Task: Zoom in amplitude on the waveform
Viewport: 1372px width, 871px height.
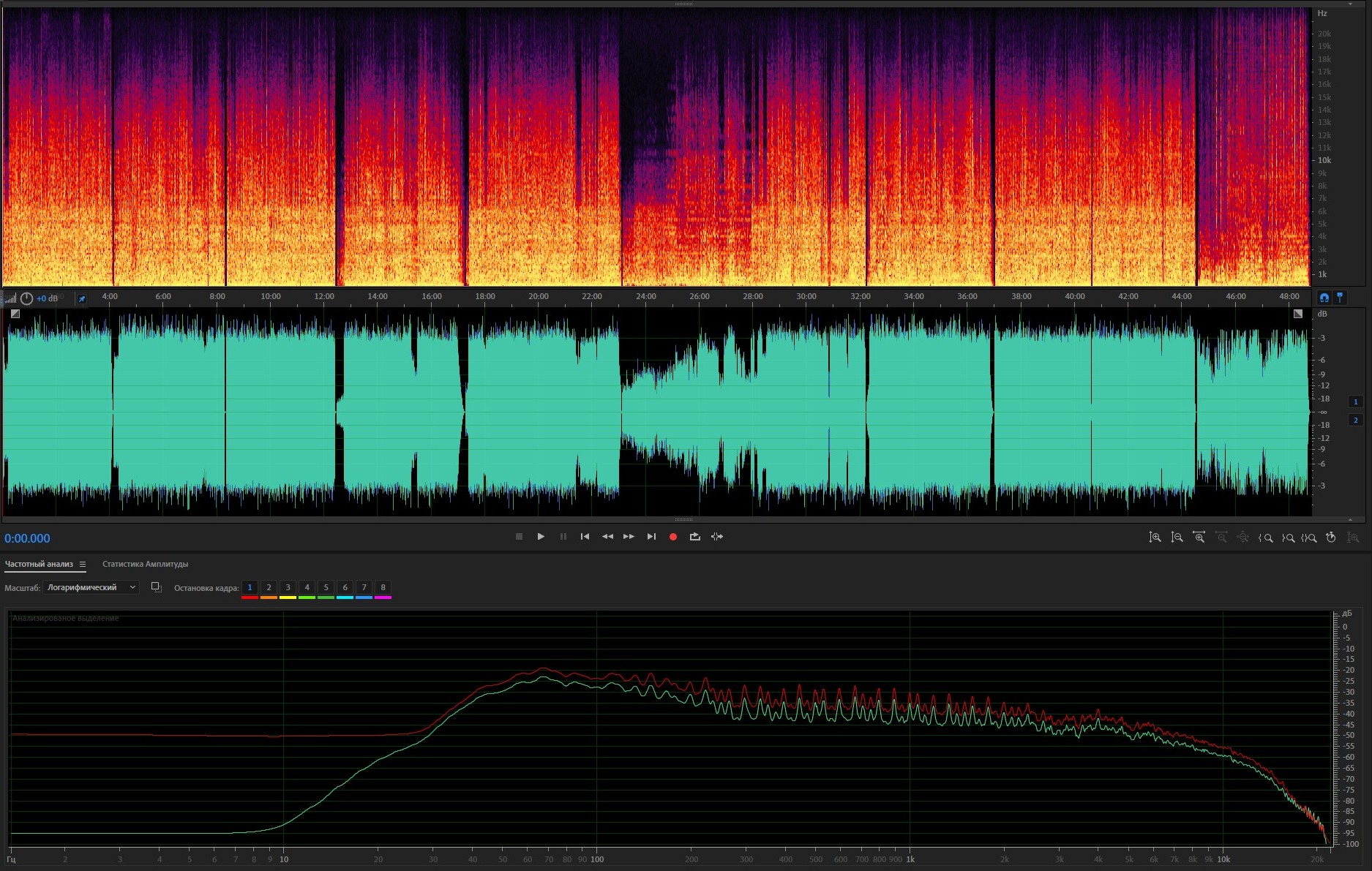Action: 1155,538
